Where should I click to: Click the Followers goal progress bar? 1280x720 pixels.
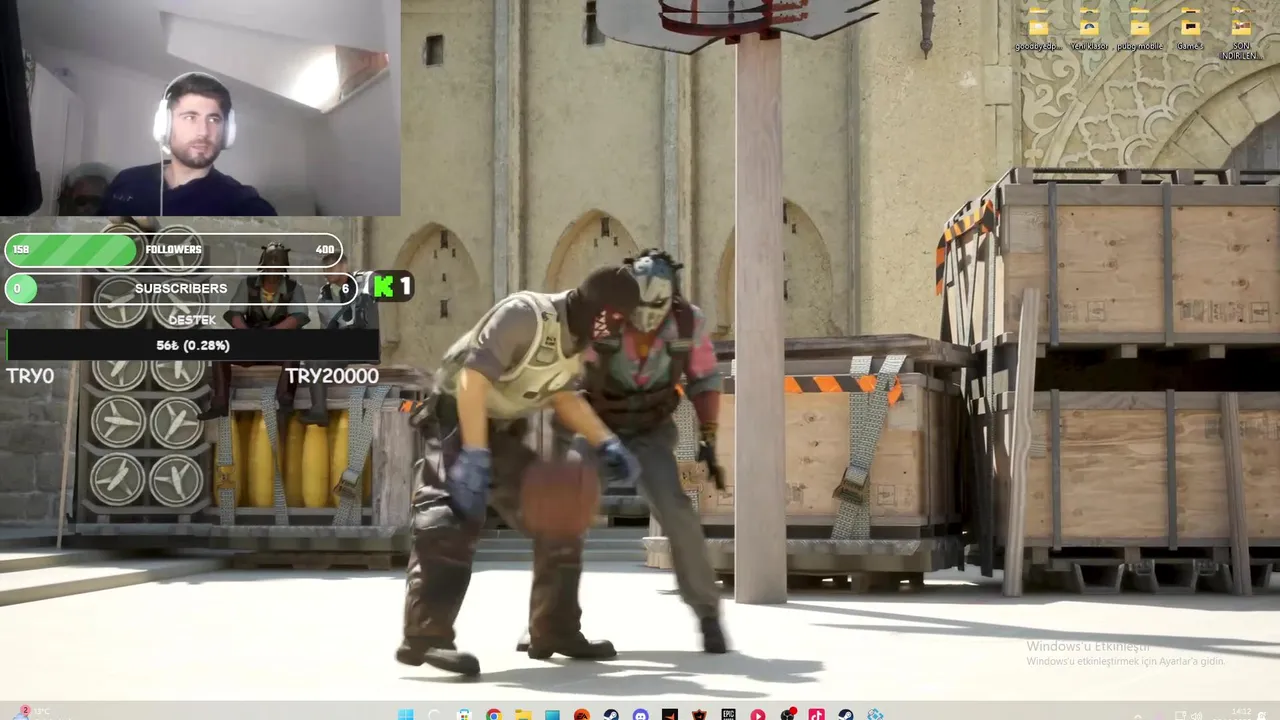(x=174, y=250)
